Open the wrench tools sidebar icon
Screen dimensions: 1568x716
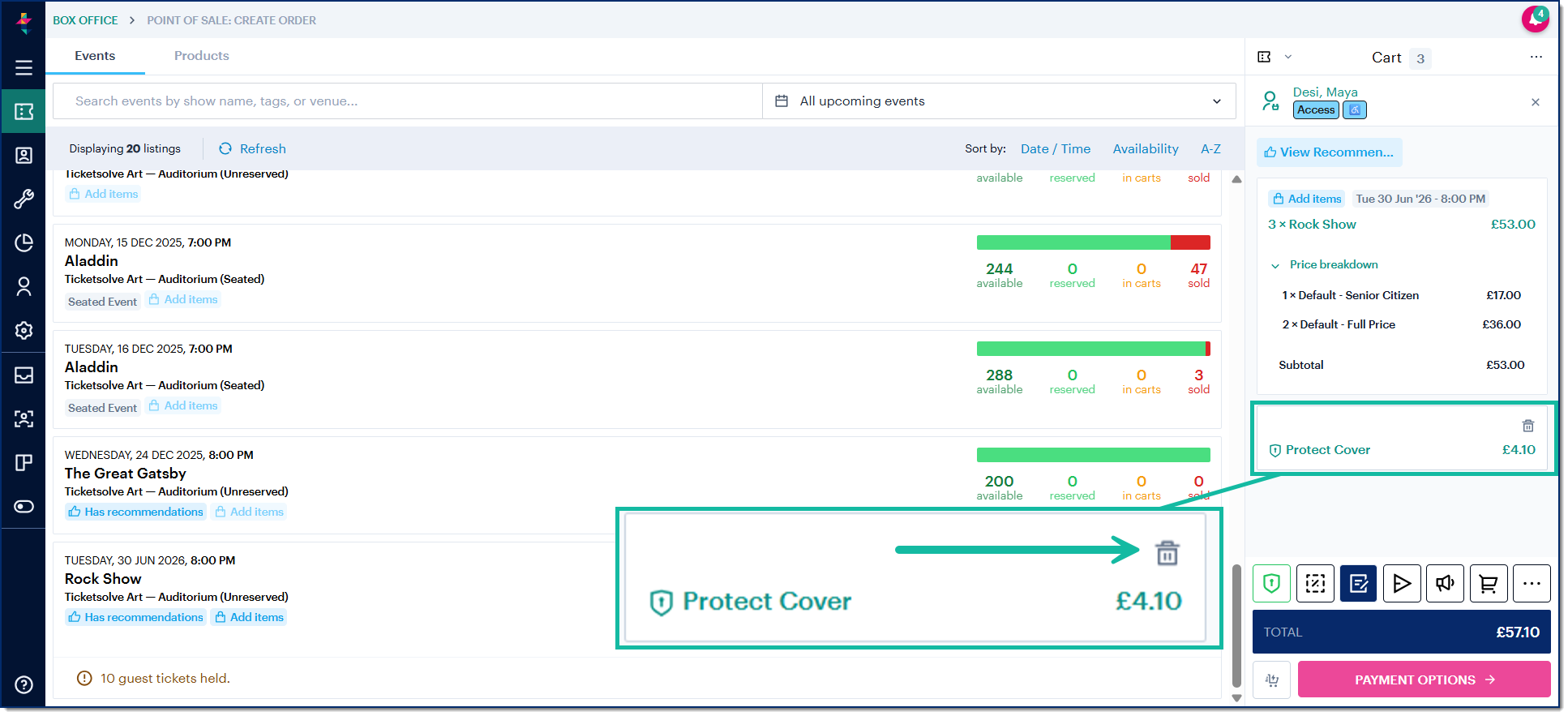pyautogui.click(x=24, y=199)
